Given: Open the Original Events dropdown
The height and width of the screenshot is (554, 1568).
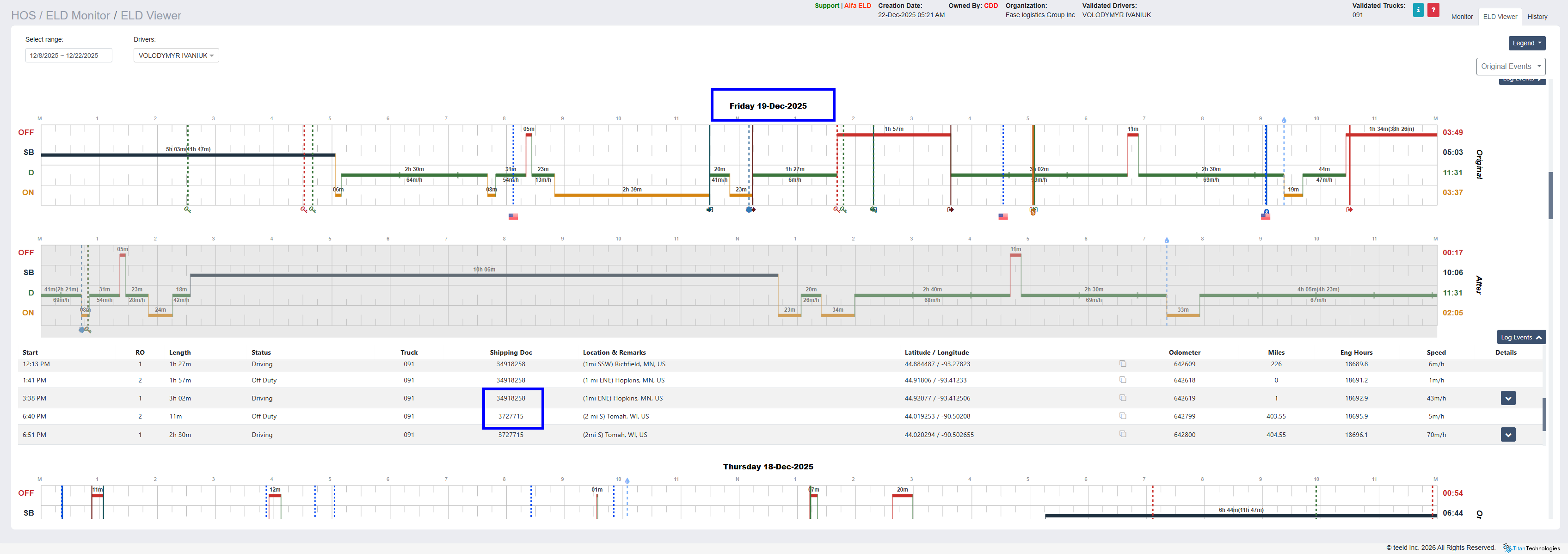Looking at the screenshot, I should [1510, 66].
